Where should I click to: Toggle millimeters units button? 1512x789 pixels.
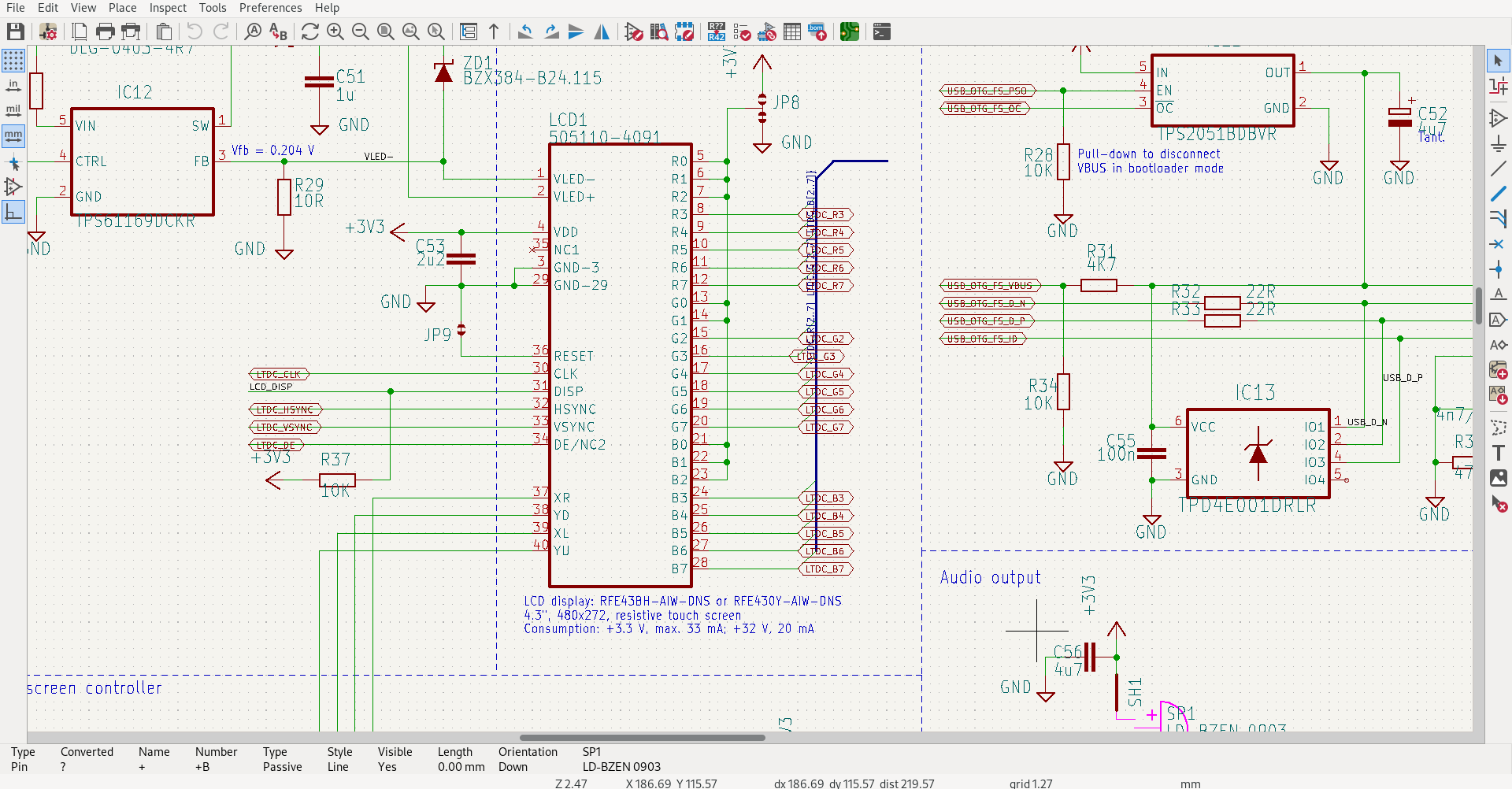pos(13,136)
